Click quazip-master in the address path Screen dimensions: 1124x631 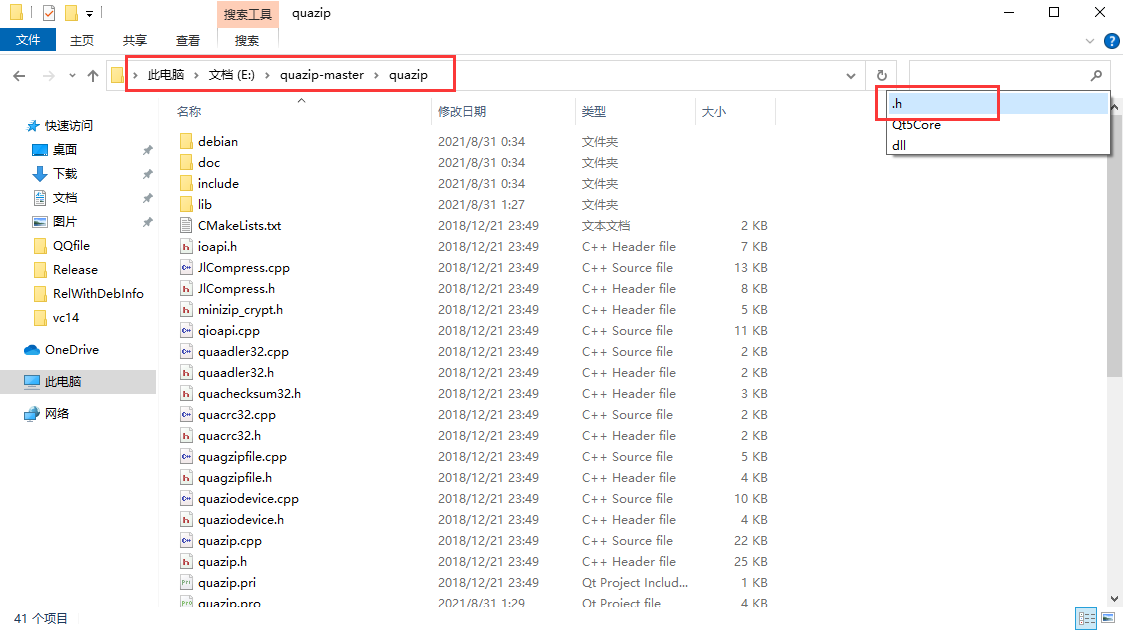pyautogui.click(x=322, y=75)
